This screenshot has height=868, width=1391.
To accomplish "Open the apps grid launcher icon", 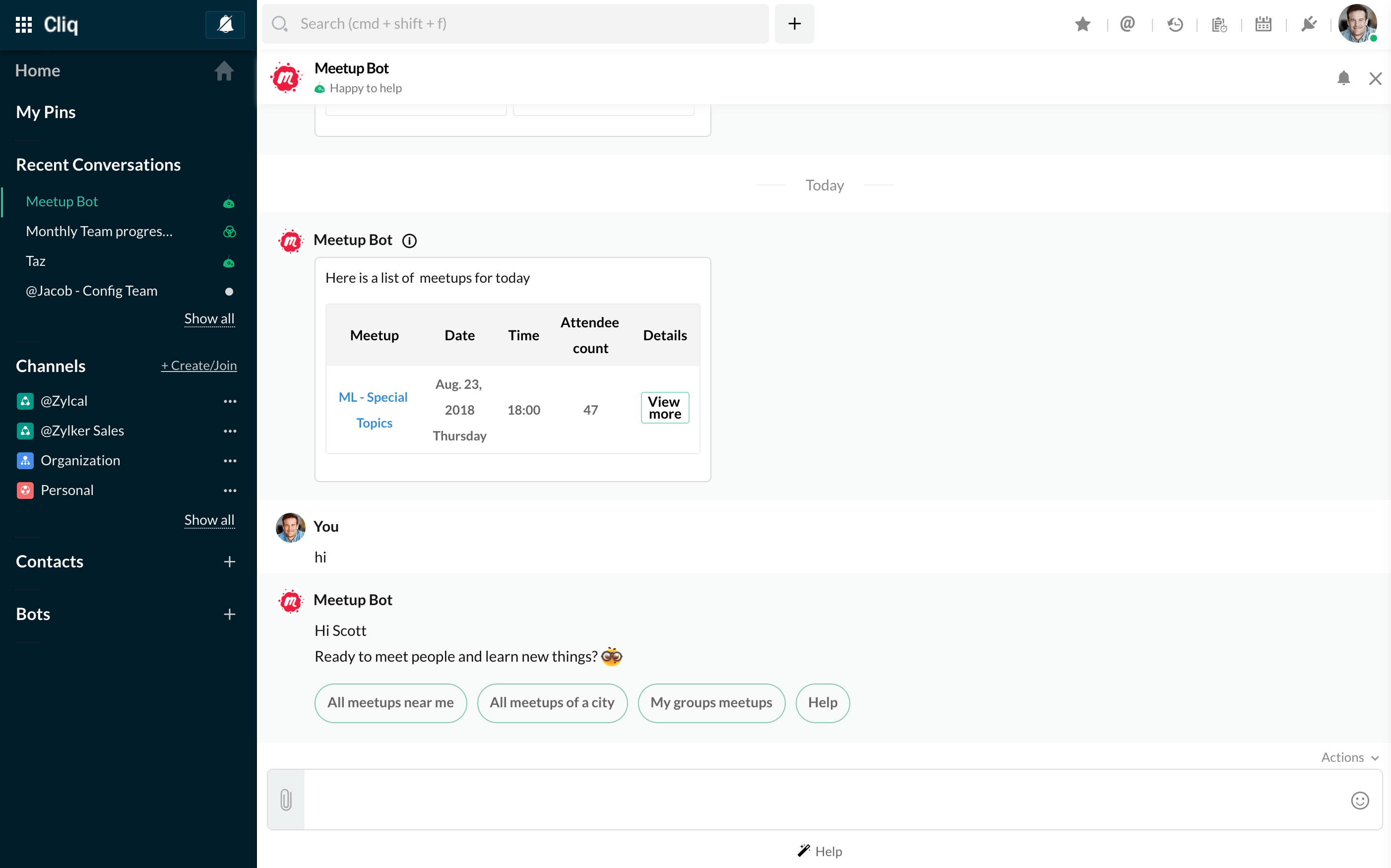I will click(23, 24).
